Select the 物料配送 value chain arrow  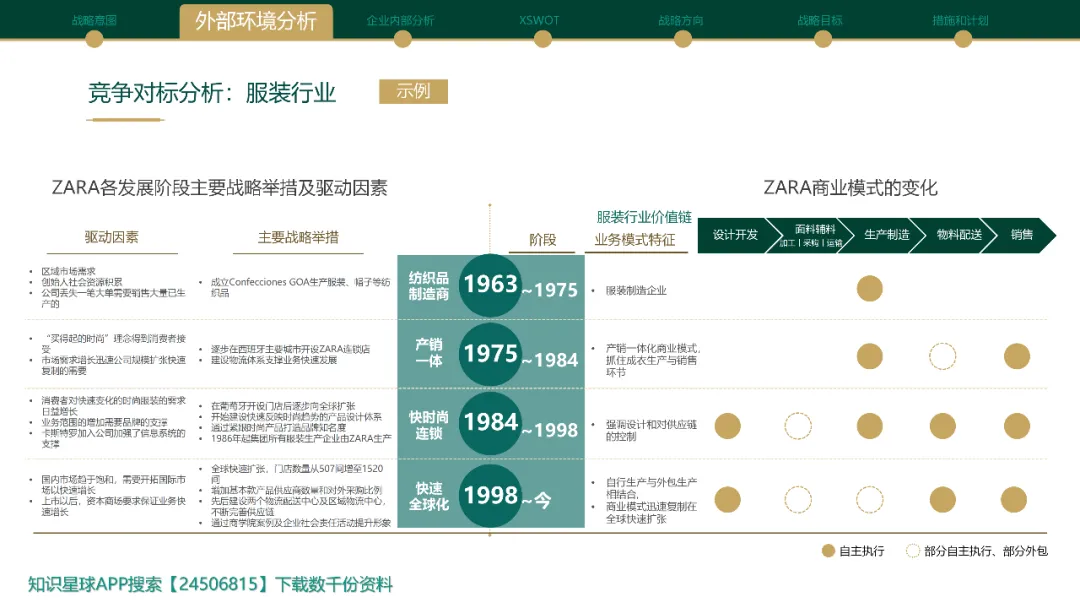(x=959, y=235)
